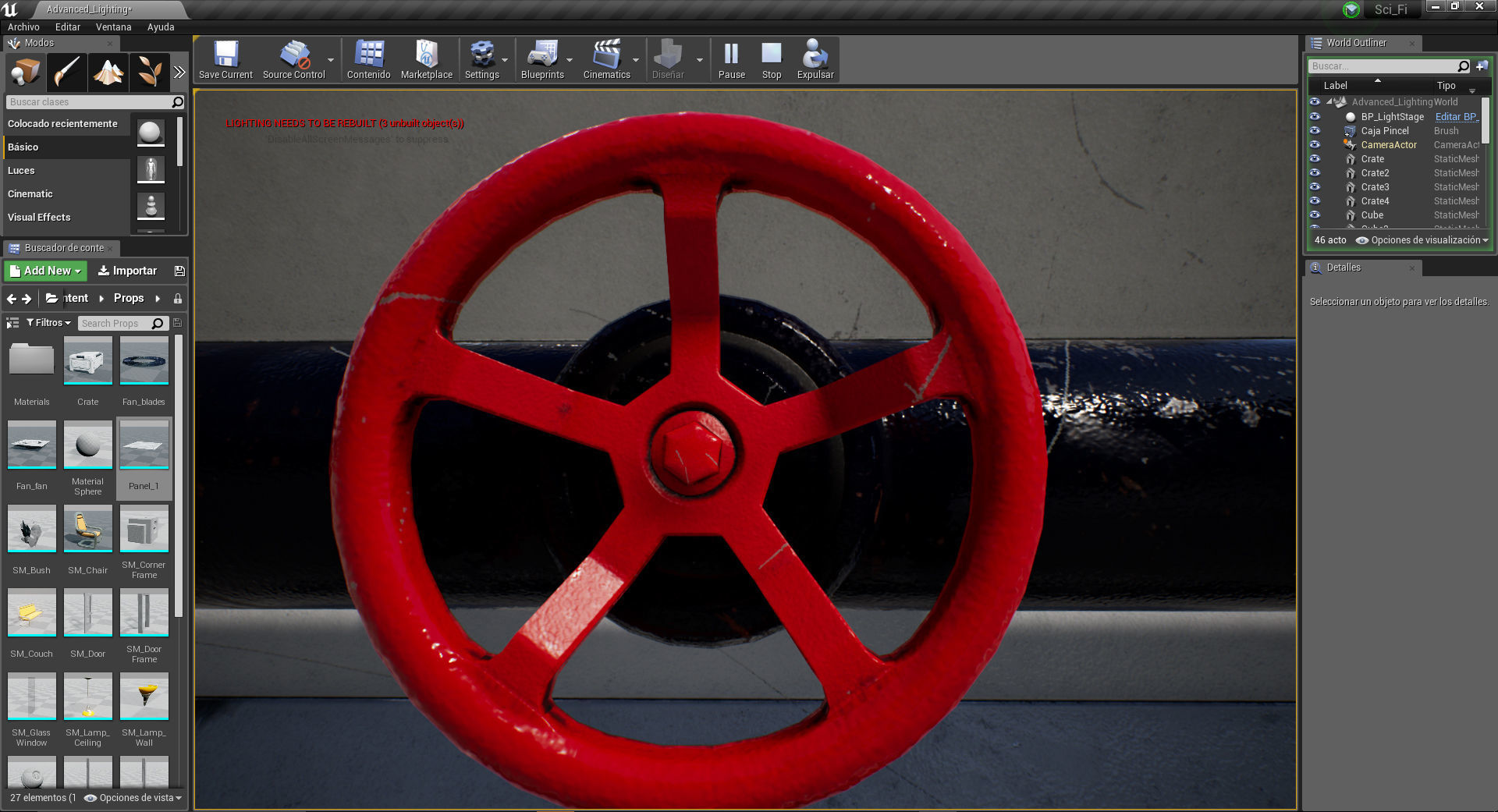Click the Search Props input field
The height and width of the screenshot is (812, 1498).
click(x=122, y=323)
